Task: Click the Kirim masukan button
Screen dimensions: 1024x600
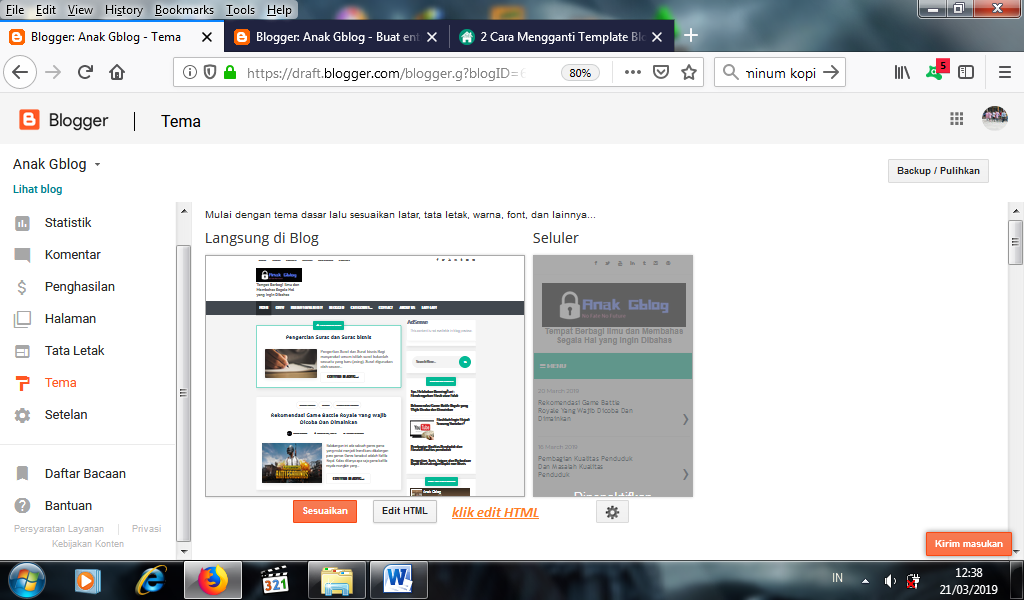Action: [968, 543]
